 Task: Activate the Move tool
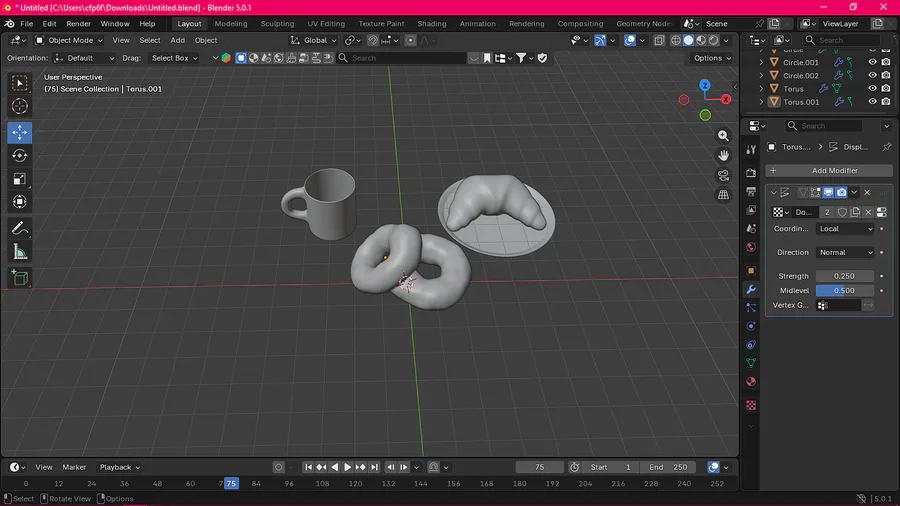coord(20,133)
